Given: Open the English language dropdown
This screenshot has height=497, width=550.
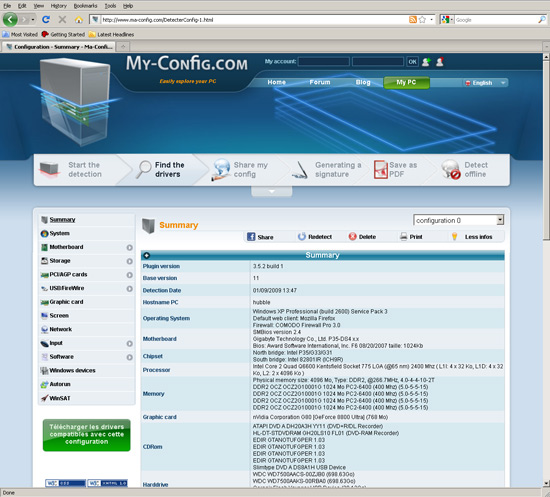Looking at the screenshot, I should tap(485, 83).
